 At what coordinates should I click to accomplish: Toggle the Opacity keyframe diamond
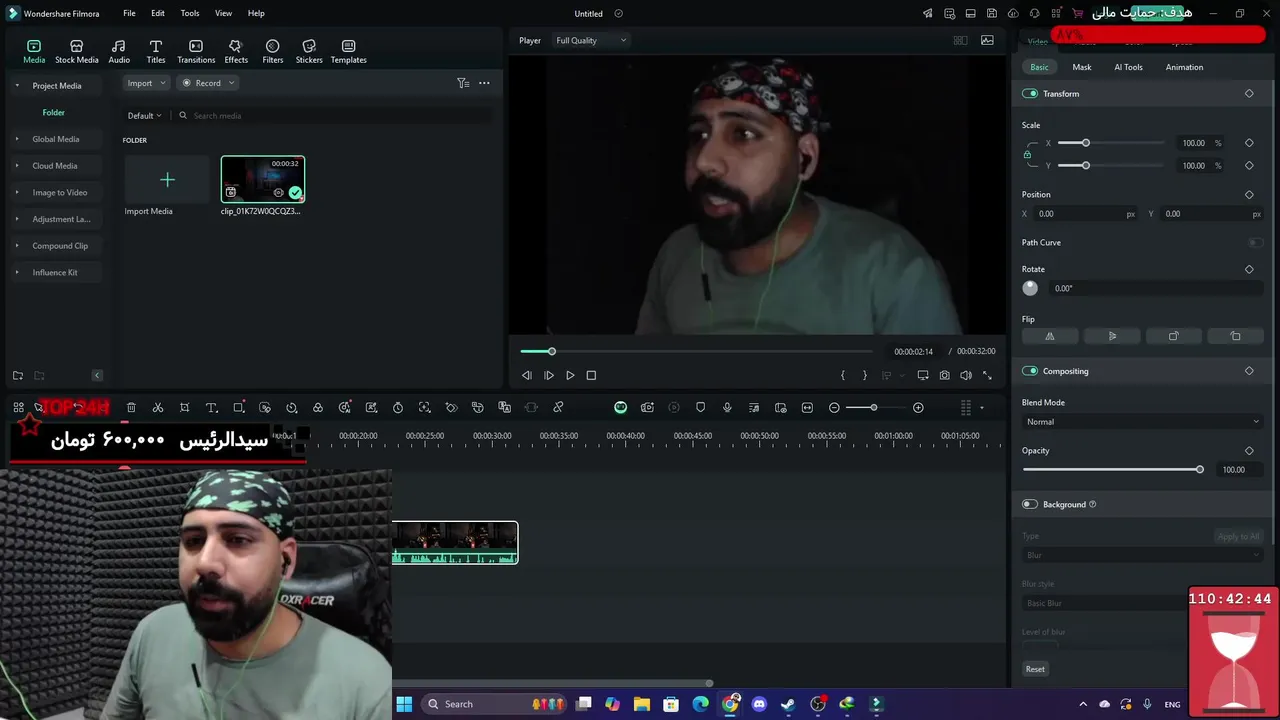[1249, 451]
